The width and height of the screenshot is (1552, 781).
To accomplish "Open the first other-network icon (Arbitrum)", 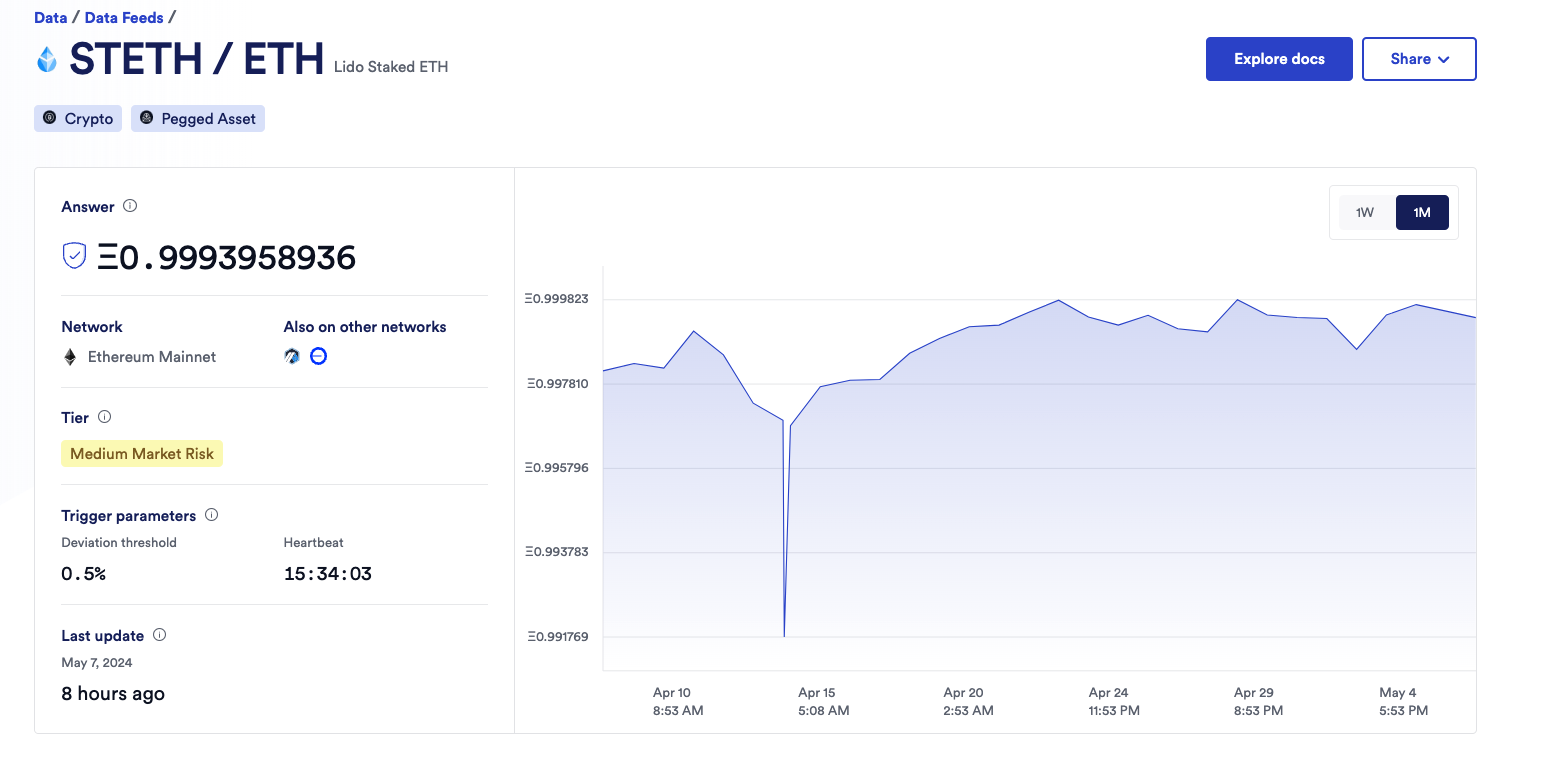I will [292, 356].
